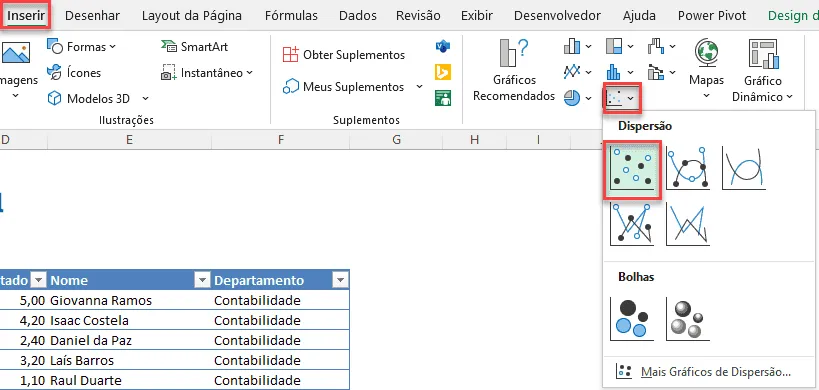Image resolution: width=819 pixels, height=390 pixels.
Task: Insert Modelos 3D
Action: 88,98
